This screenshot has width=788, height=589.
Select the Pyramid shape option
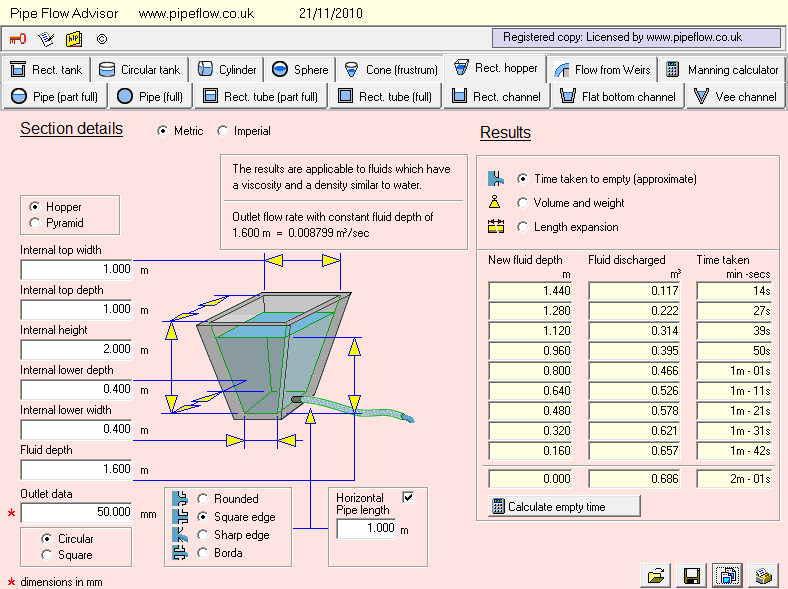coord(37,223)
